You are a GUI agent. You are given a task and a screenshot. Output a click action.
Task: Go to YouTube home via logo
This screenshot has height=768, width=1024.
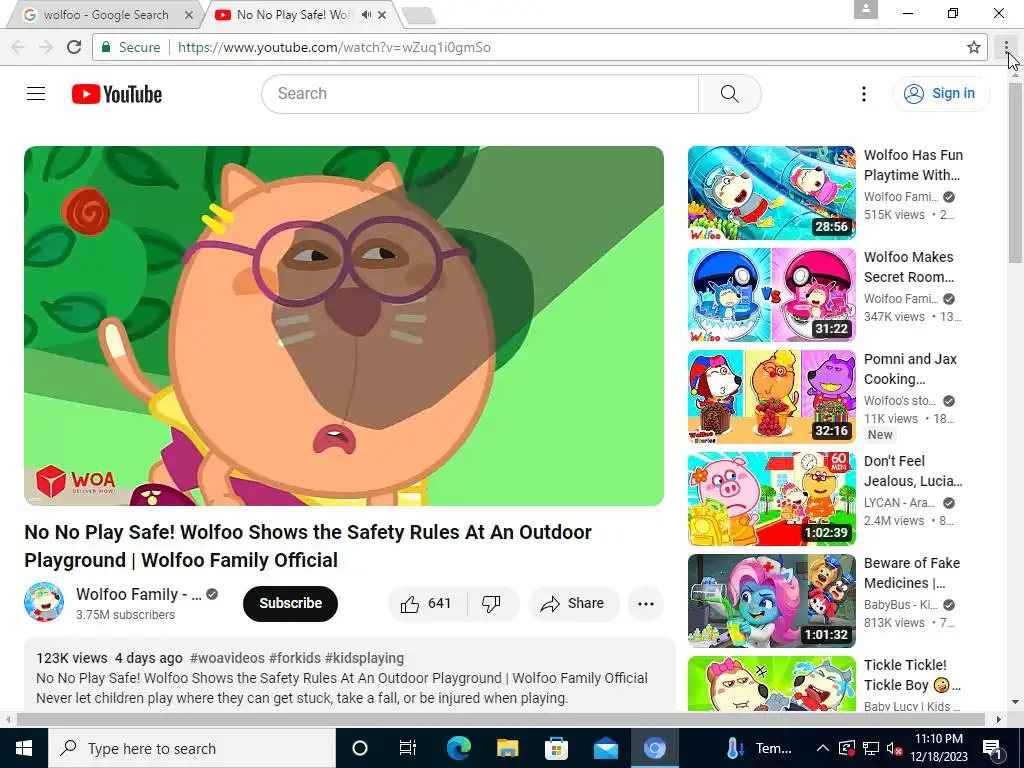click(117, 94)
